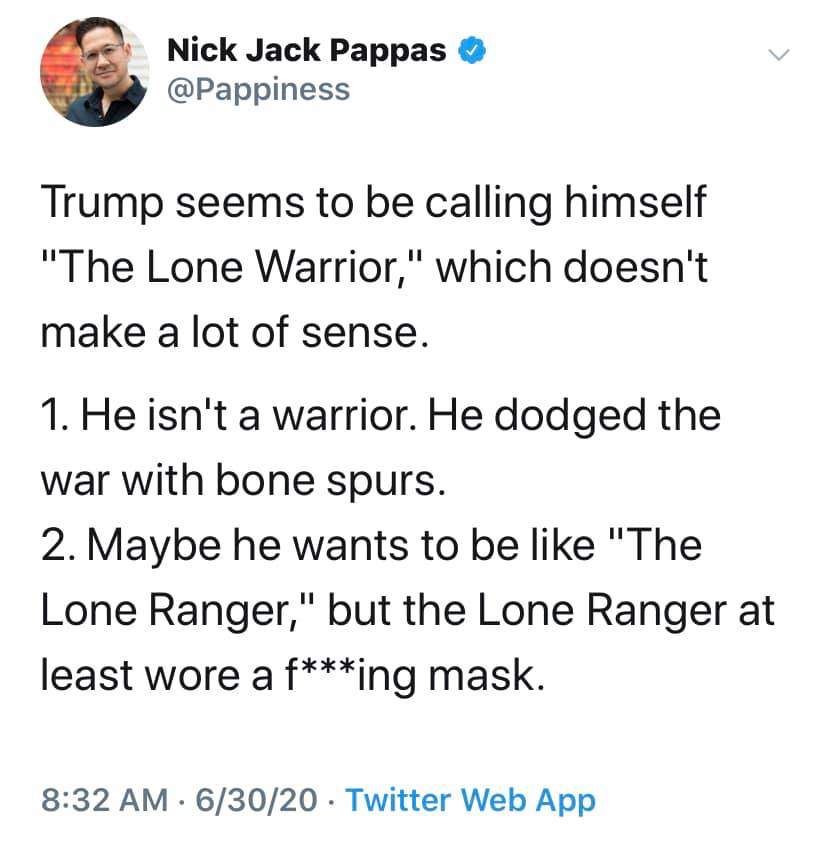828x842 pixels.
Task: Click the line "war with bone spurs."
Action: (x=240, y=480)
